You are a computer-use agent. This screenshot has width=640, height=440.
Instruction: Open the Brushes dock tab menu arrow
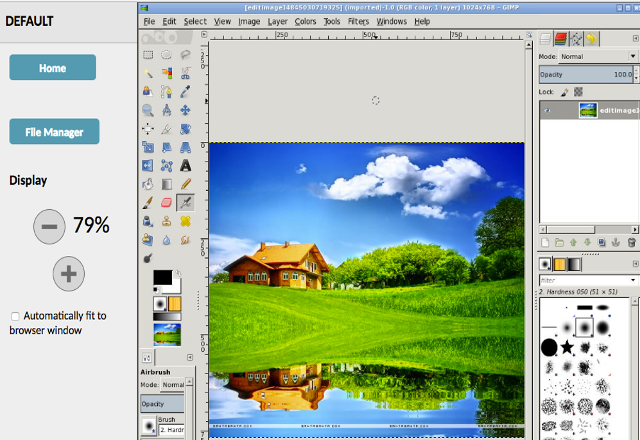click(x=636, y=264)
